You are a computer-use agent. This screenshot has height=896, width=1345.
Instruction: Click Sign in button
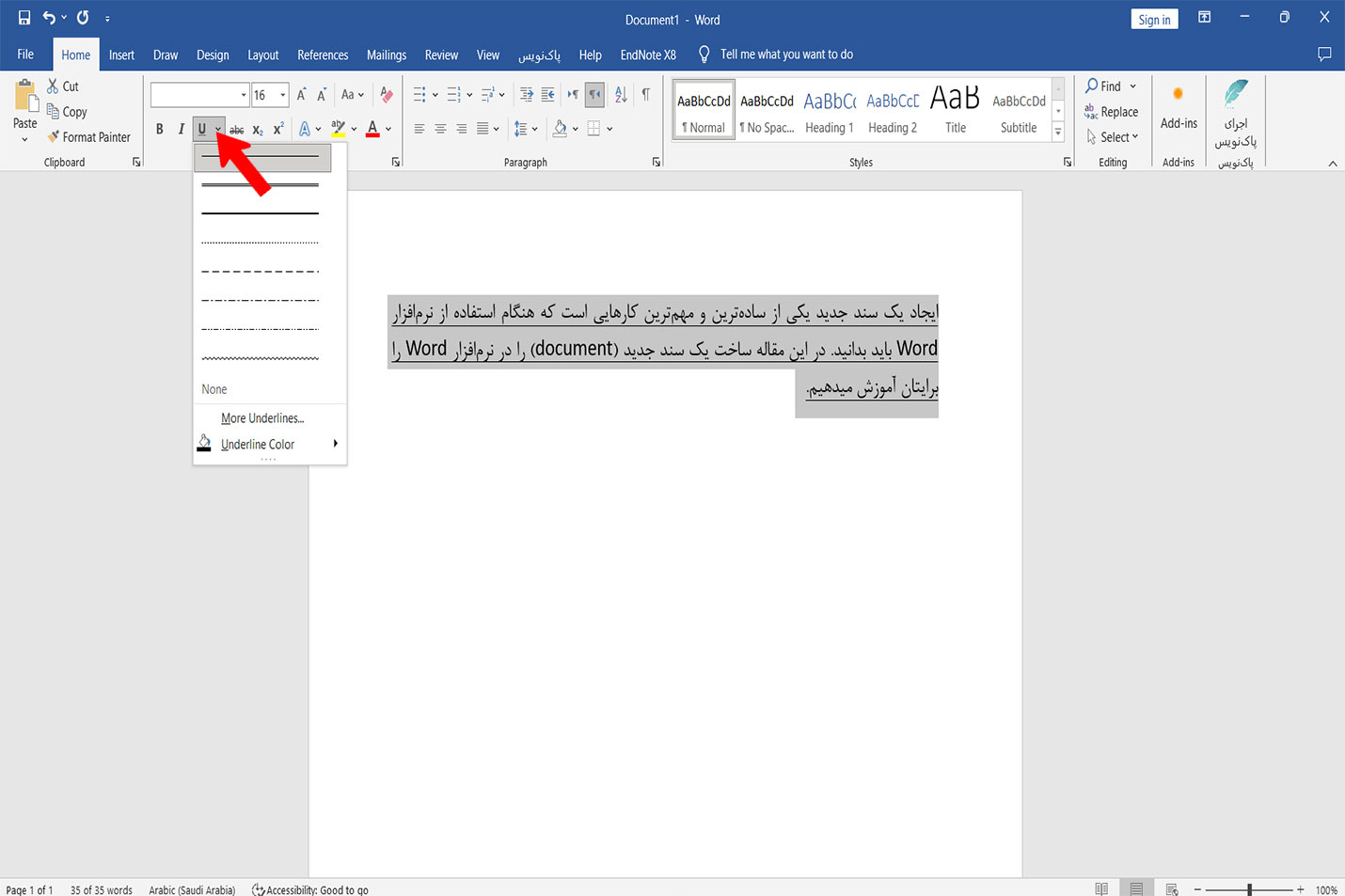click(1154, 19)
